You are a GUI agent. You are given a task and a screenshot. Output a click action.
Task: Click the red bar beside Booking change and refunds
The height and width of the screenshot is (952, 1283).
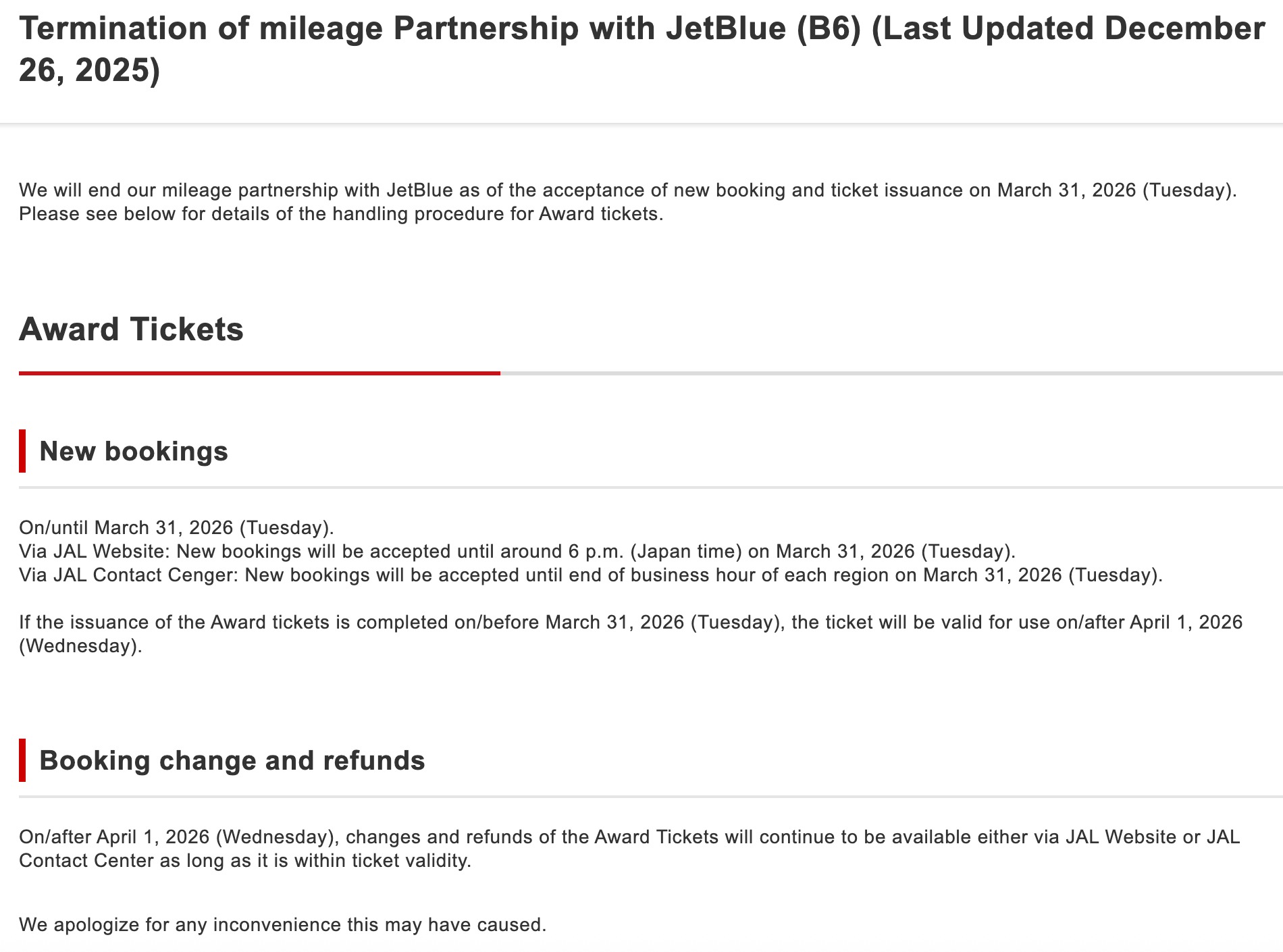pyautogui.click(x=22, y=760)
